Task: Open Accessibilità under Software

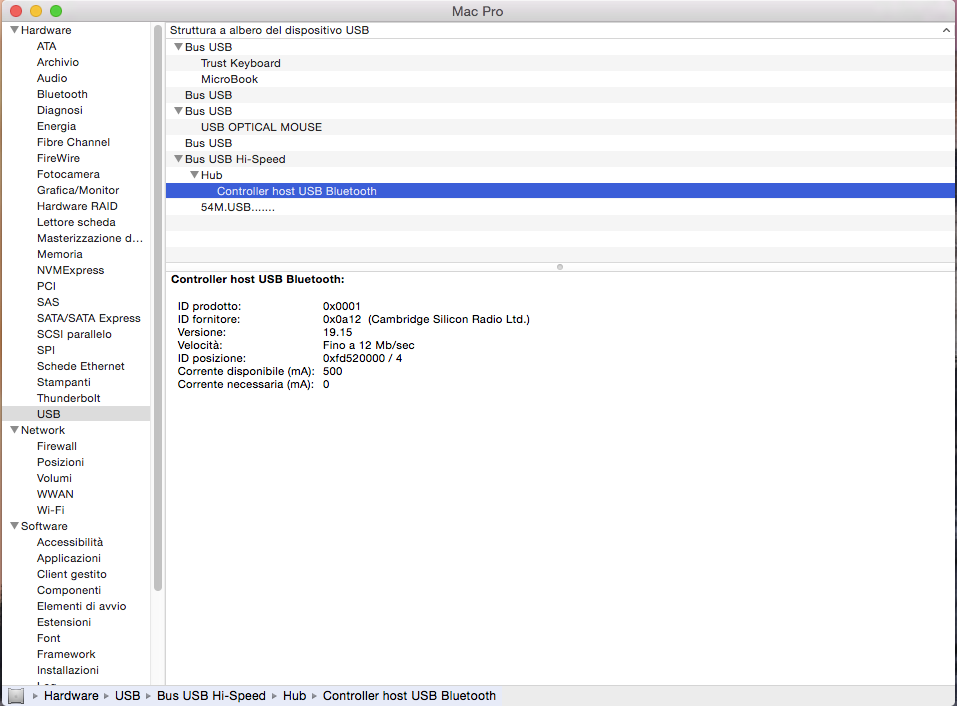Action: (x=70, y=542)
